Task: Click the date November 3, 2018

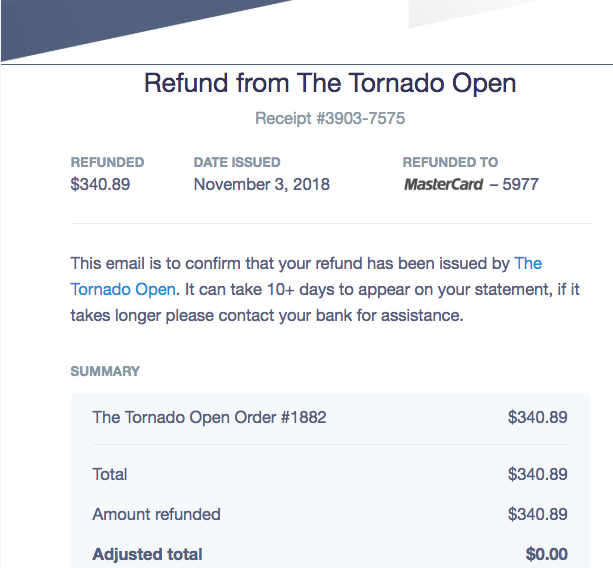Action: [x=262, y=185]
